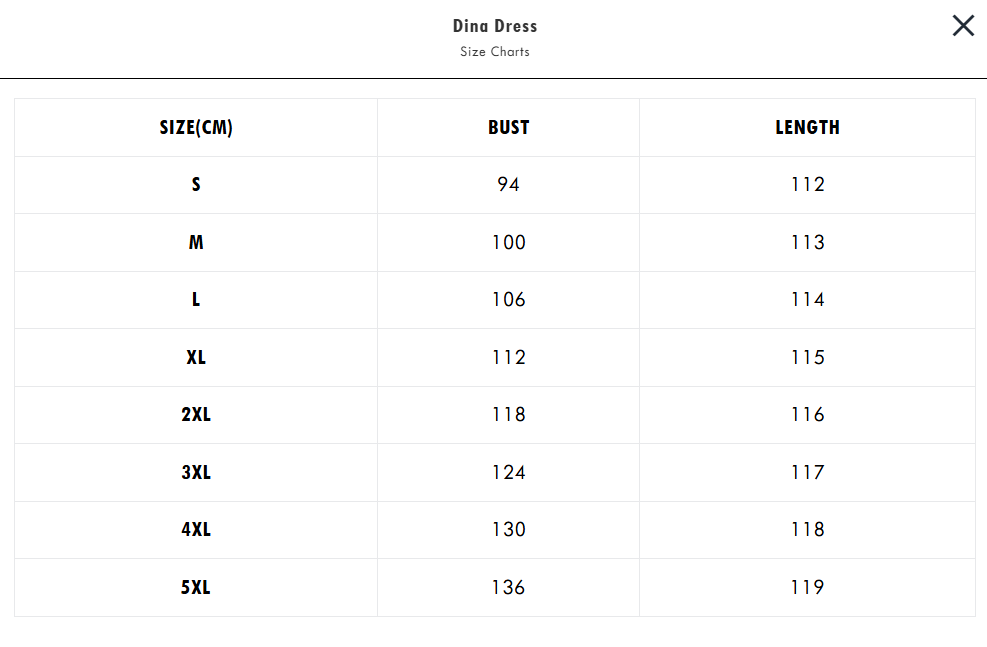Click the bust value 94
The width and height of the screenshot is (987, 647).
coord(509,184)
